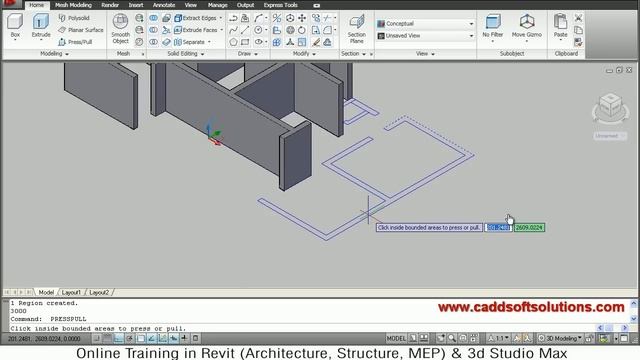Viewport: 640px width, 360px height.
Task: Click the Rotate tool in Modify
Action: pyautogui.click(x=302, y=30)
